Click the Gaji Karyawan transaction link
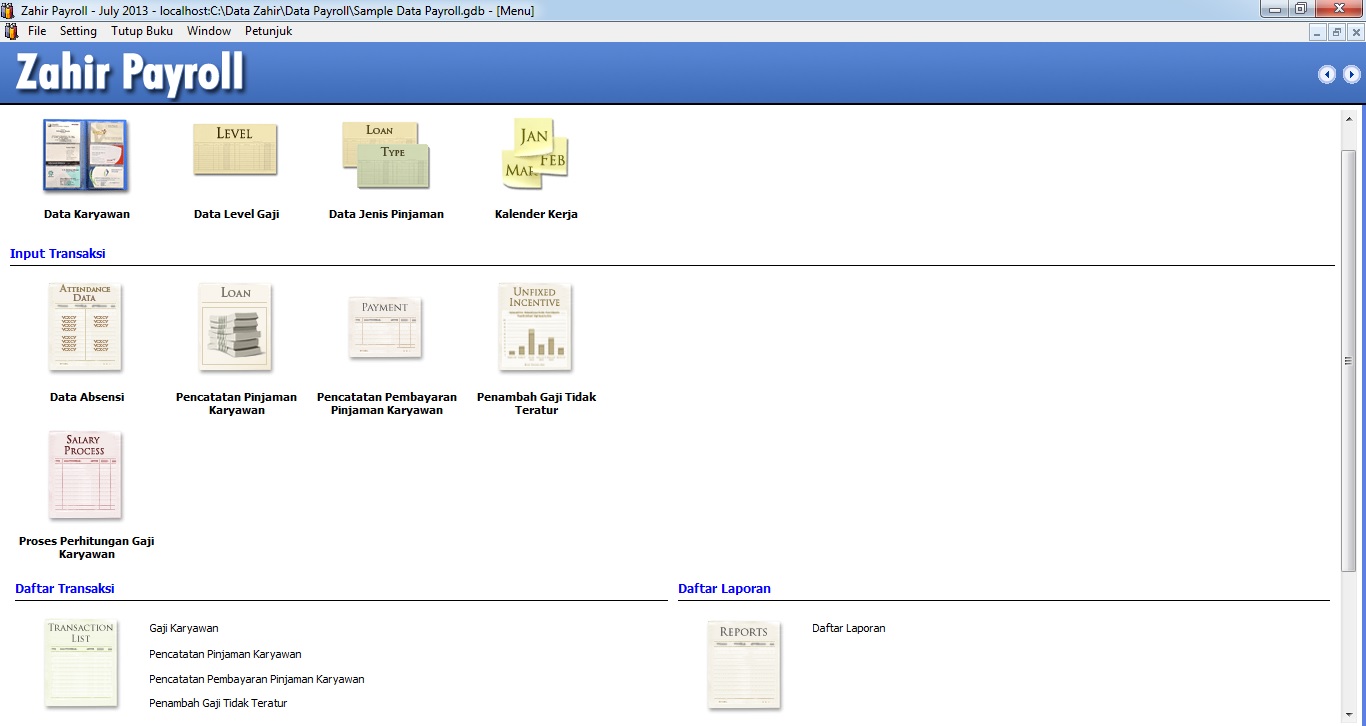Screen dimensions: 1366x726 tap(184, 628)
